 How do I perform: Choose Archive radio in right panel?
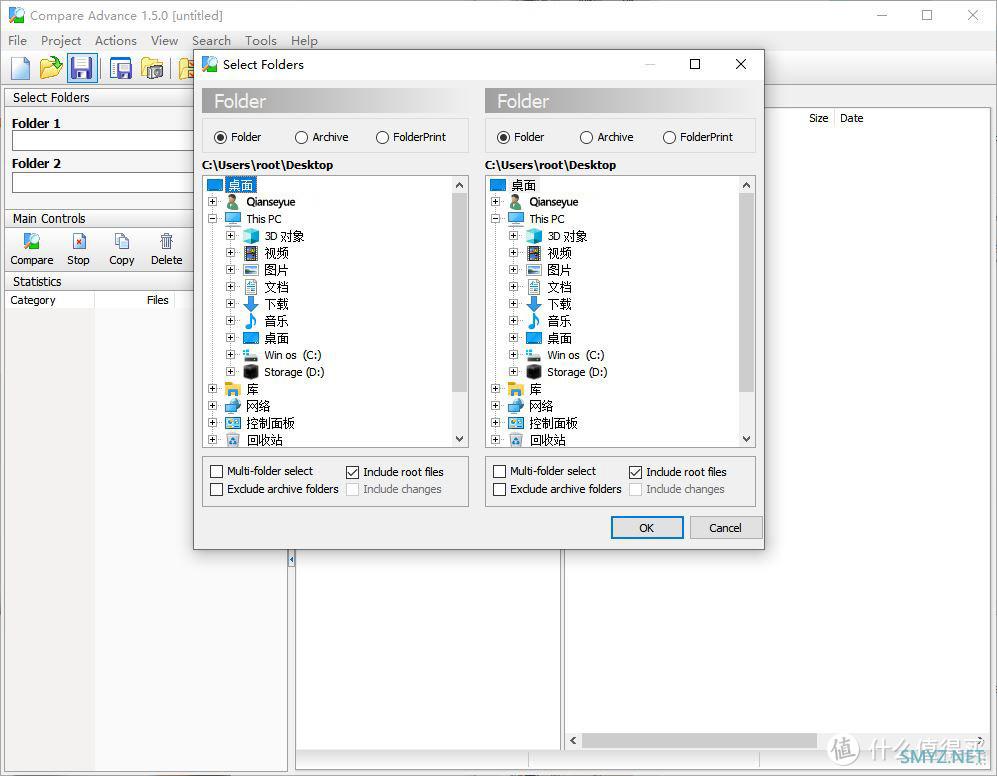tap(586, 137)
